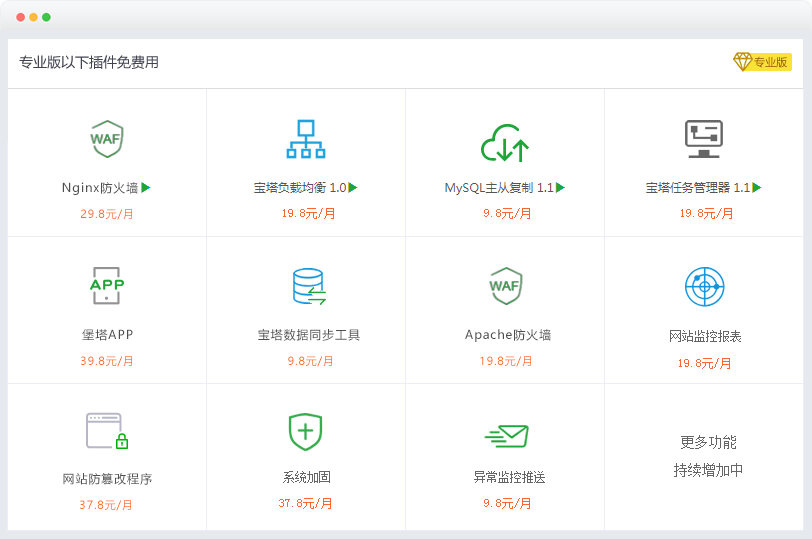This screenshot has width=812, height=539.
Task: Open the Nginx防火墙 plugin label
Action: click(x=100, y=187)
